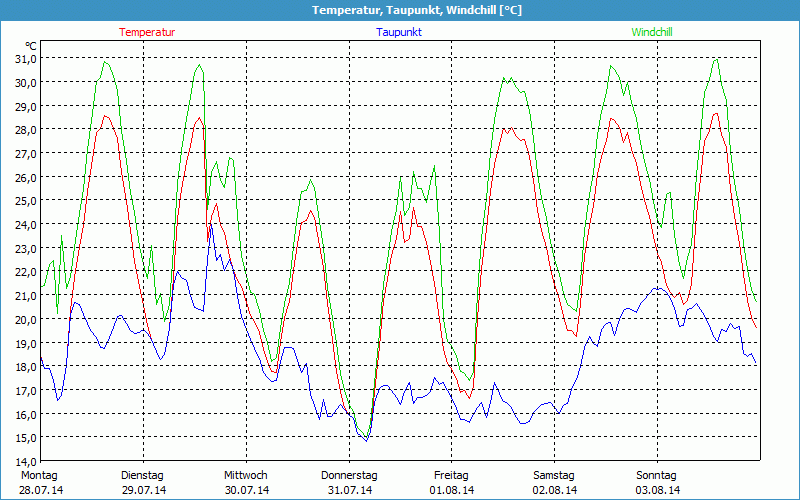Click the 22,0 y-axis label
Screen dimensions: 800x500
(26, 272)
